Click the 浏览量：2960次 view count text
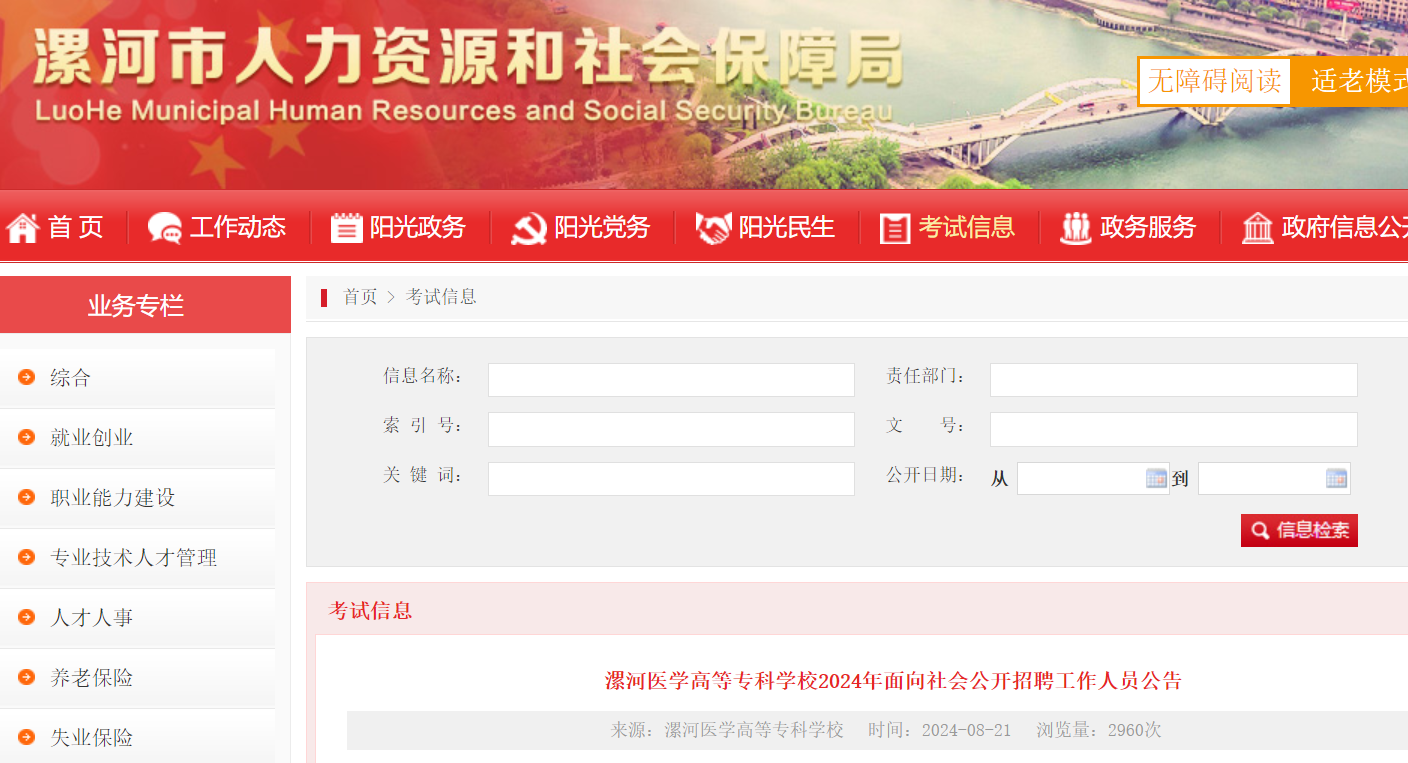The image size is (1408, 763). pos(1099,730)
